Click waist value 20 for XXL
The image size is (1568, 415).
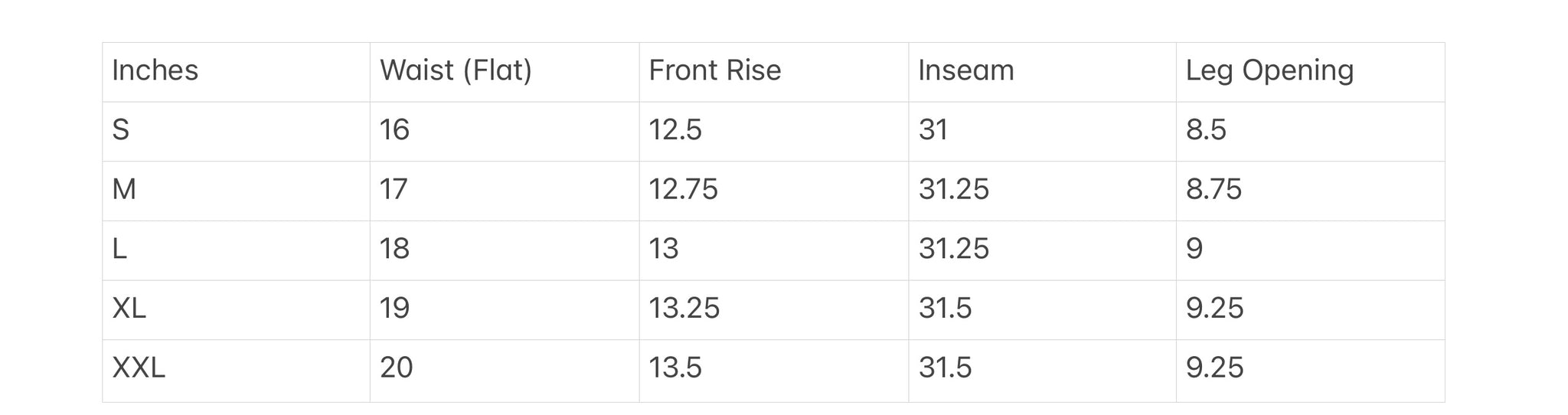click(396, 368)
